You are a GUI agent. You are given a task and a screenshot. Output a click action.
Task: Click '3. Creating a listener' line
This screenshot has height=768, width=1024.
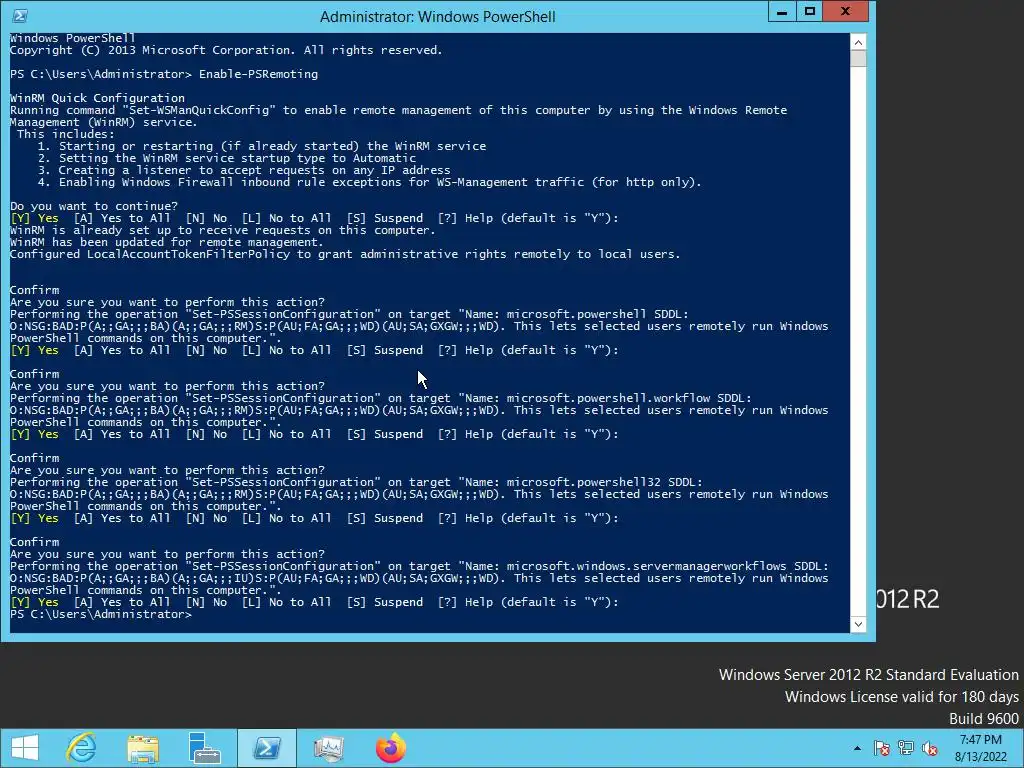click(244, 170)
